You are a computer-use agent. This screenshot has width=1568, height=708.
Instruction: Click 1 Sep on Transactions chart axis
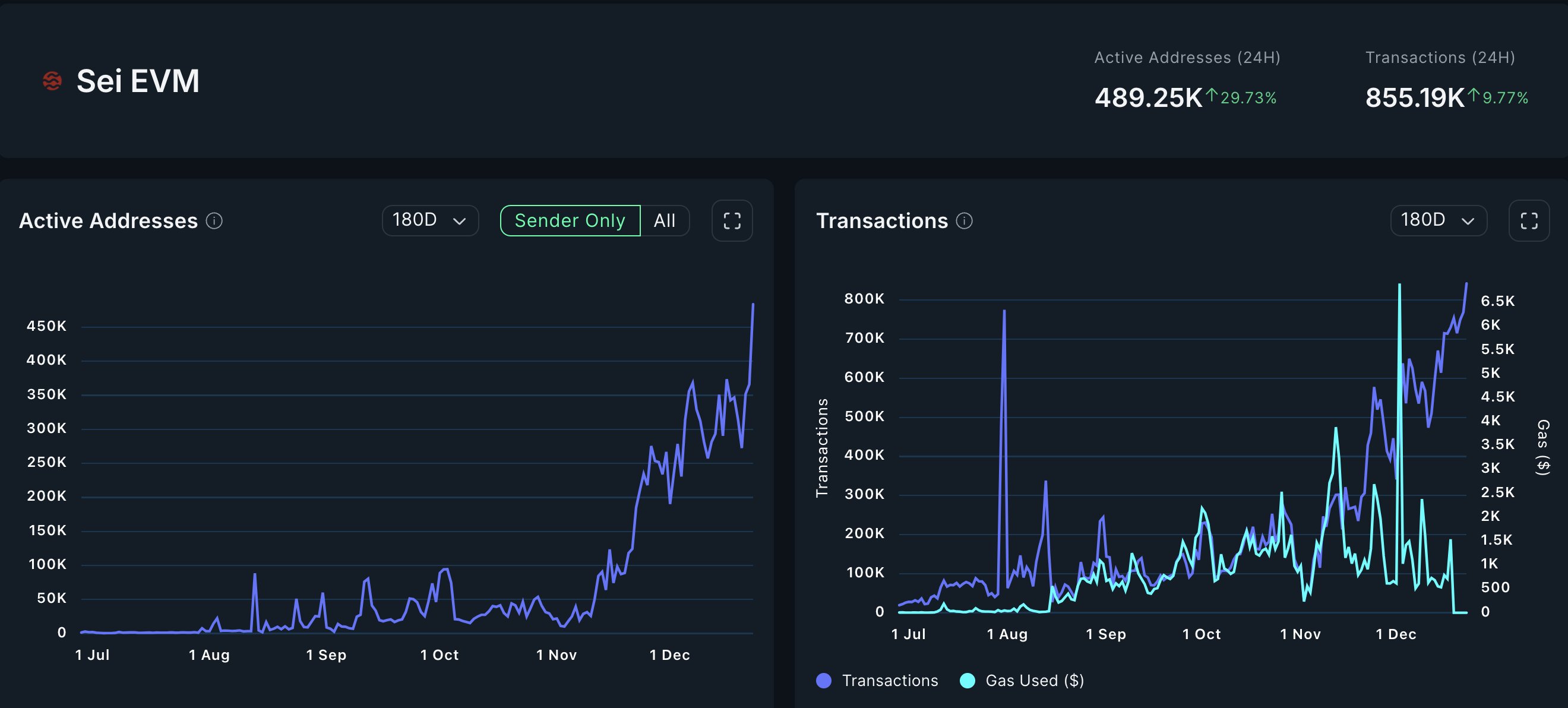click(1106, 634)
